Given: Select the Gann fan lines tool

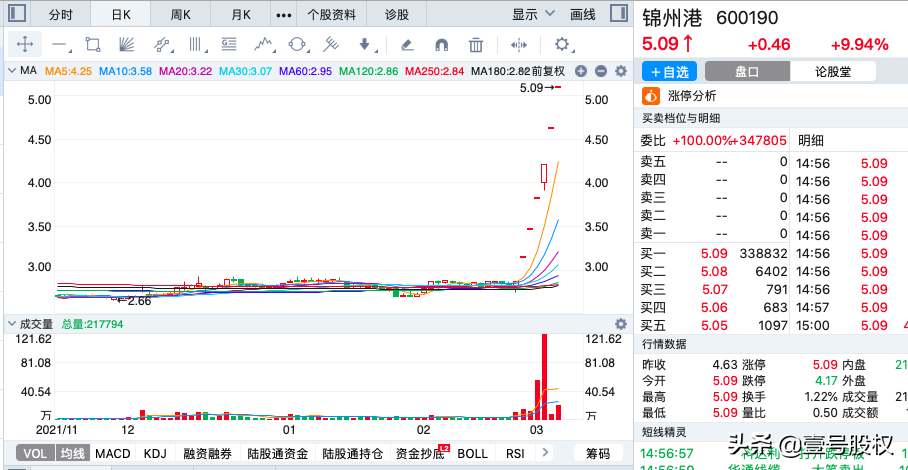Looking at the screenshot, I should 126,45.
